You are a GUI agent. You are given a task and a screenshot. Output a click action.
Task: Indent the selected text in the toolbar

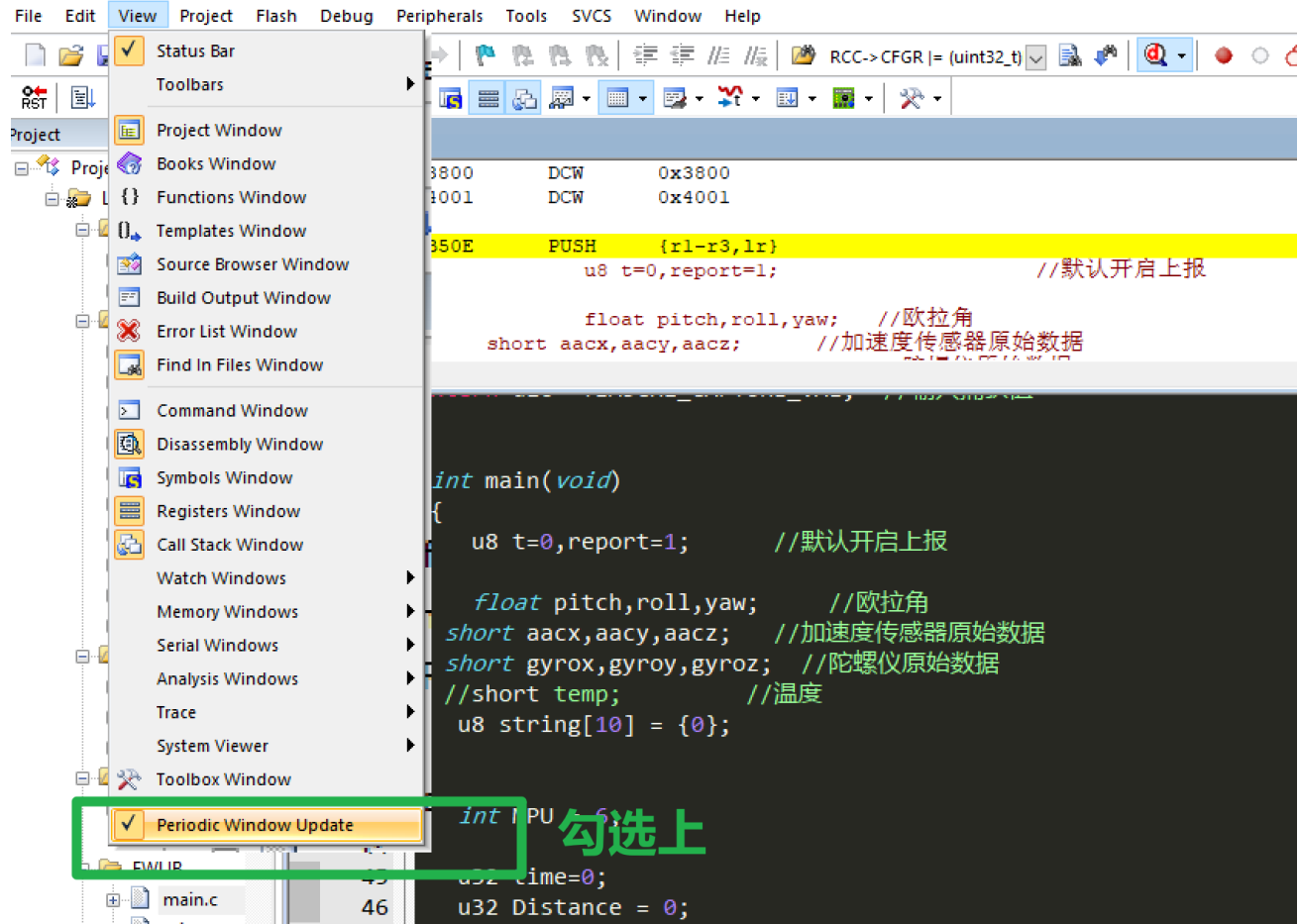click(x=645, y=55)
